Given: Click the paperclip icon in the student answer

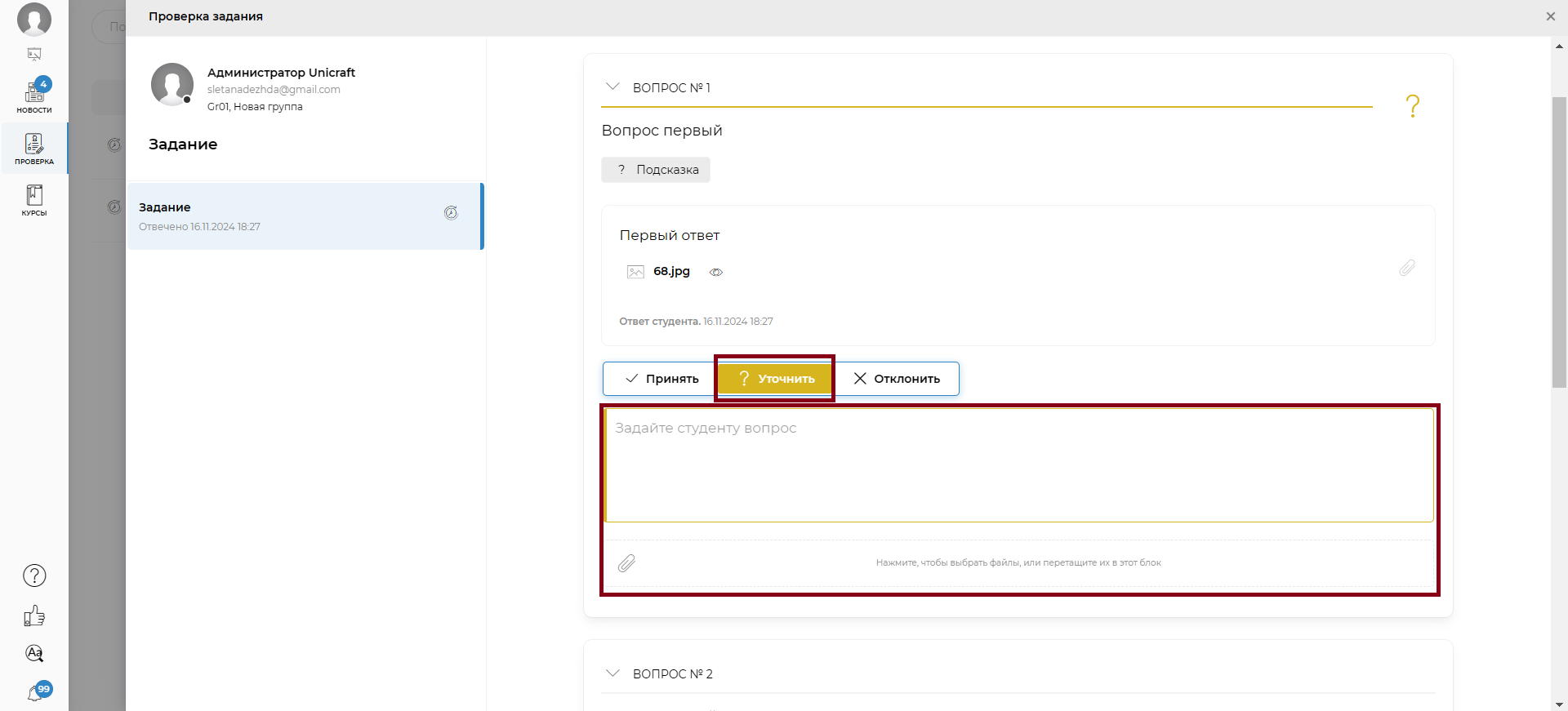Looking at the screenshot, I should [1406, 268].
